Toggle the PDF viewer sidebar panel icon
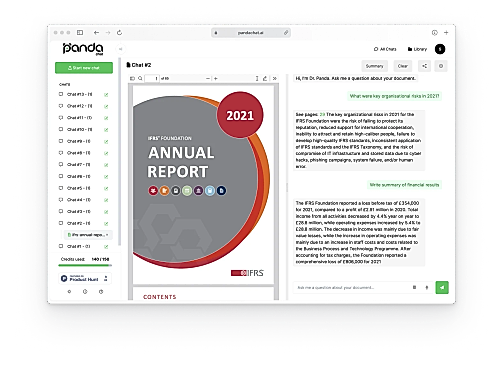This screenshot has height=368, width=503. coord(132,78)
